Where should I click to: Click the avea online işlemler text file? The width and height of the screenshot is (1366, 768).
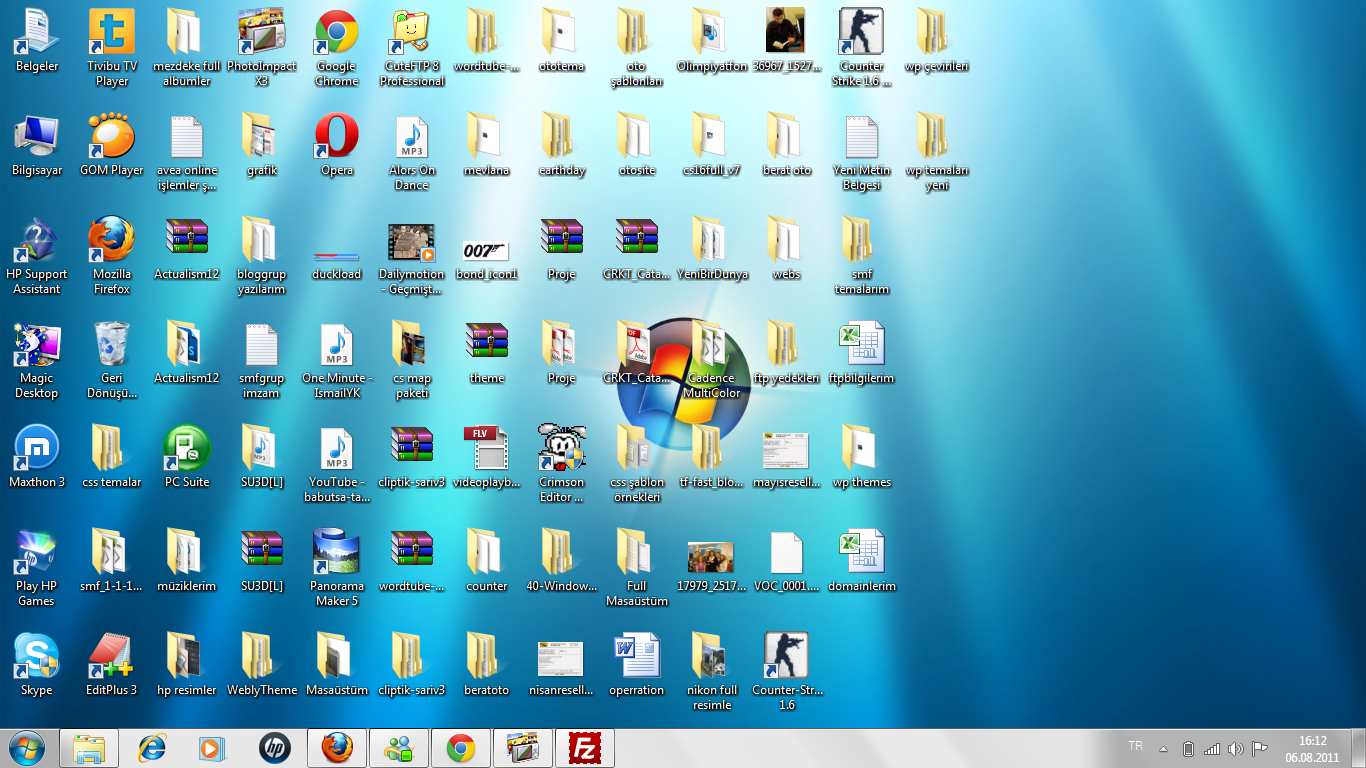coord(187,151)
